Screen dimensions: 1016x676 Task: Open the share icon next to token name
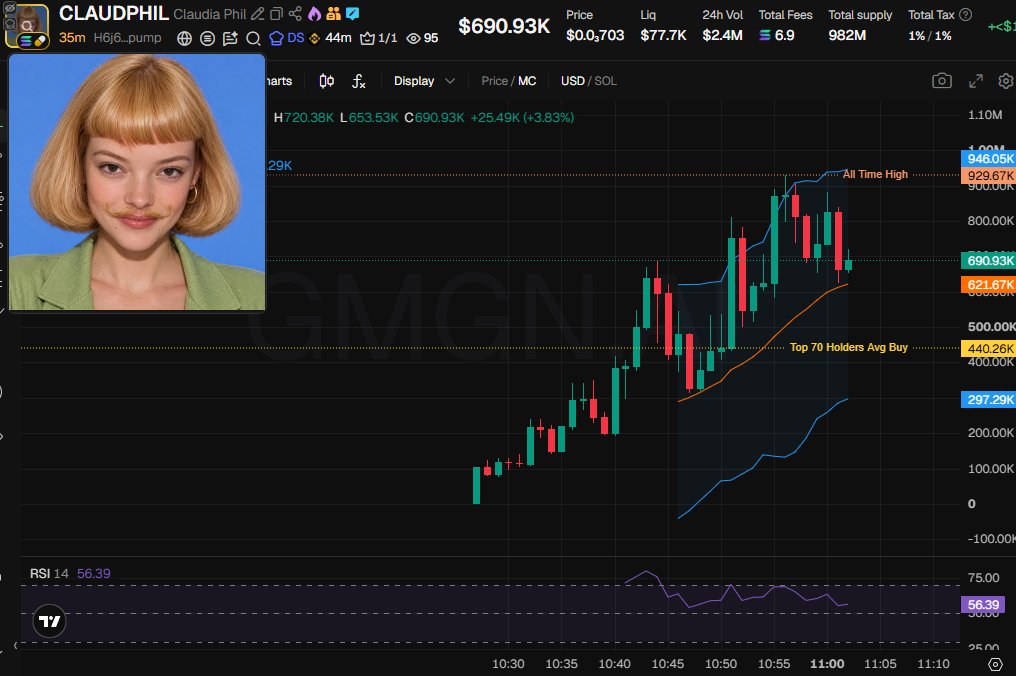tap(295, 14)
